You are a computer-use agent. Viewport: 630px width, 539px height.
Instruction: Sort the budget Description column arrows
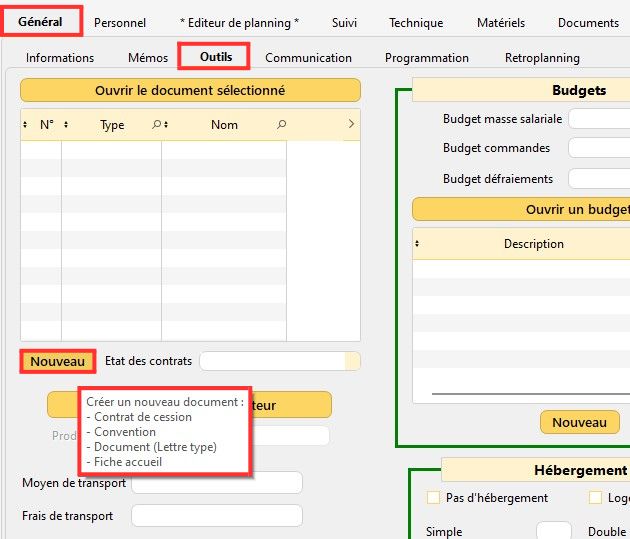coord(417,243)
